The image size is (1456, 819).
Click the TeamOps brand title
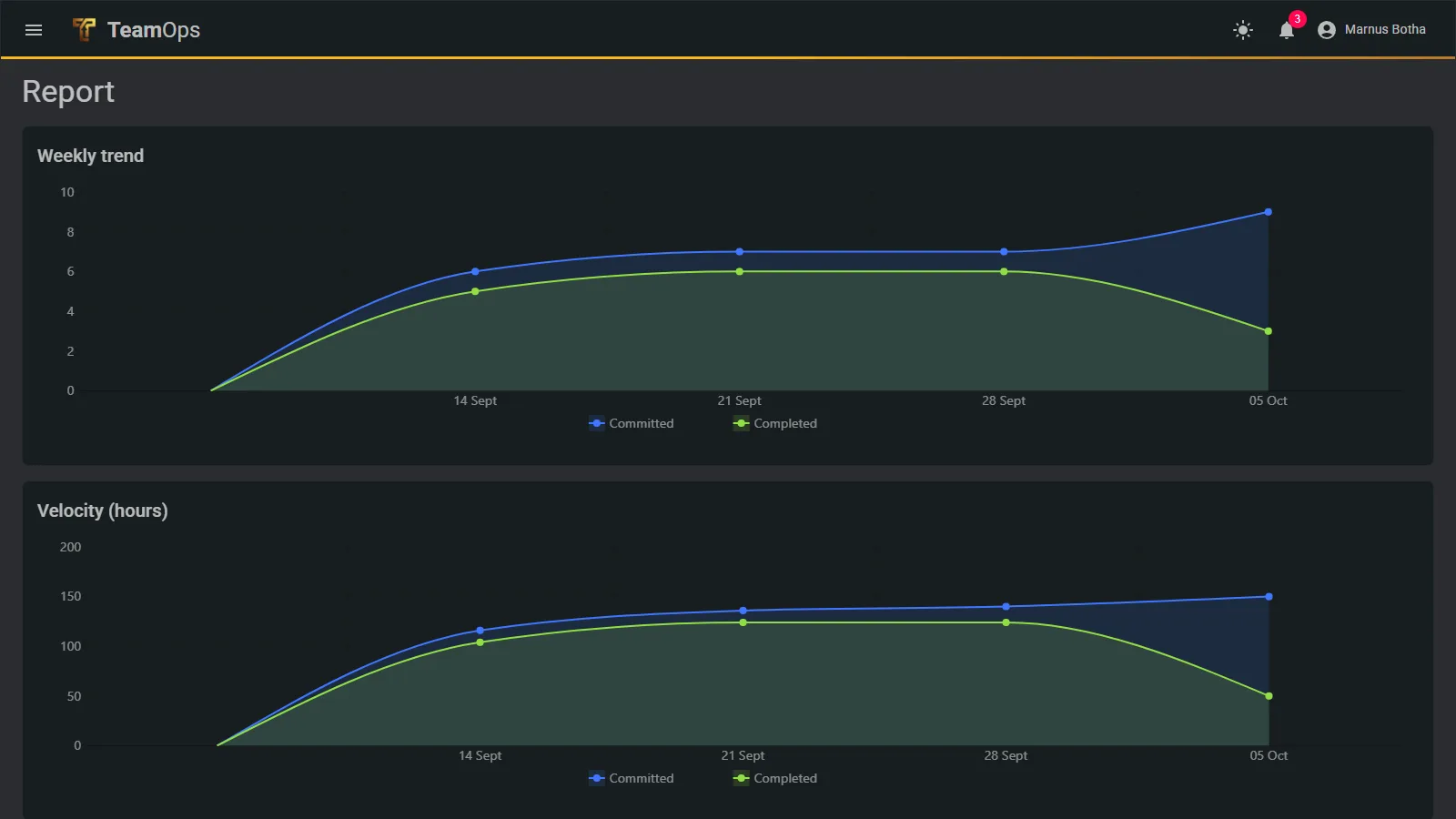[x=154, y=30]
